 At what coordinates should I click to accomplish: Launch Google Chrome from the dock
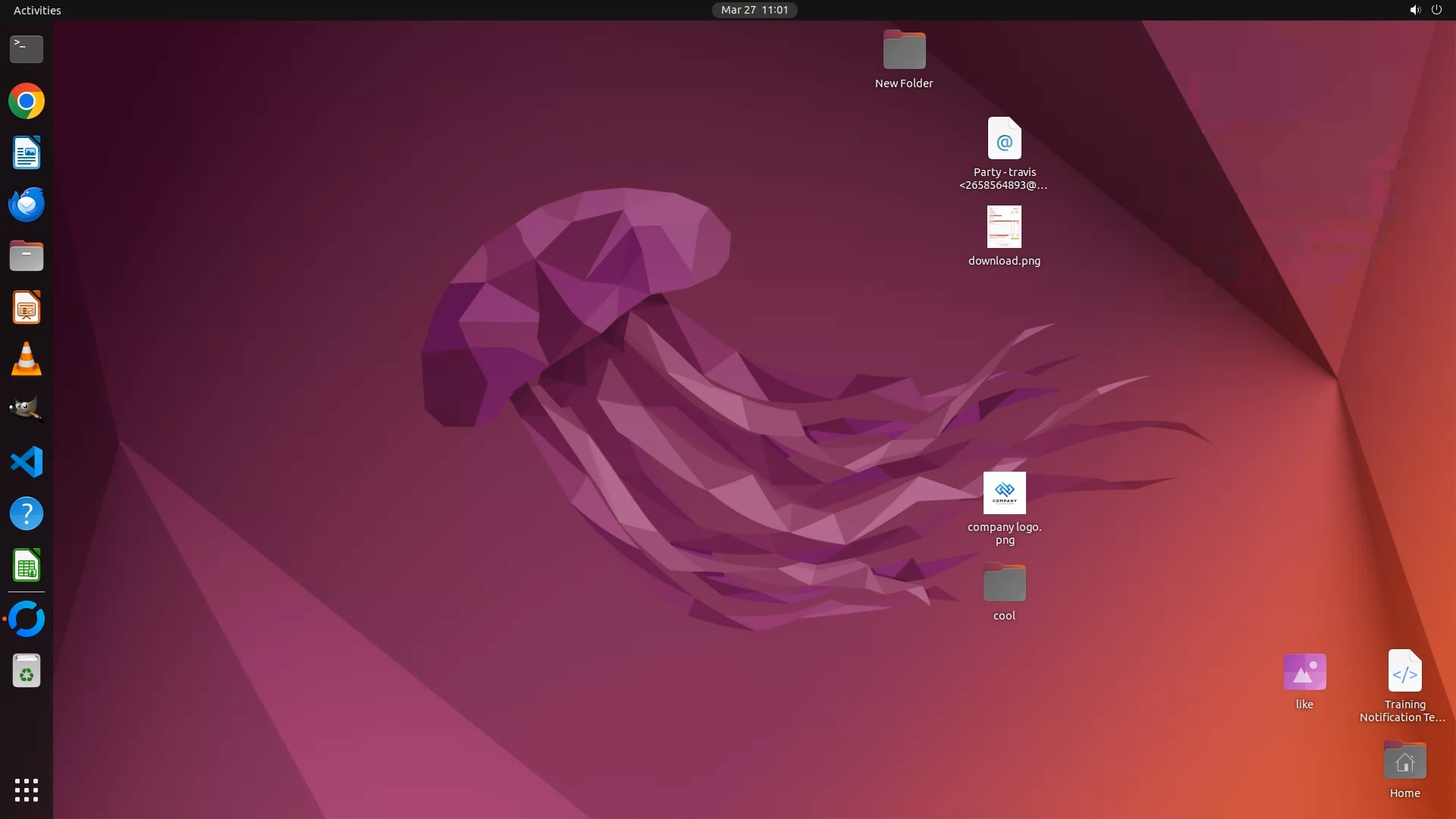pyautogui.click(x=27, y=101)
